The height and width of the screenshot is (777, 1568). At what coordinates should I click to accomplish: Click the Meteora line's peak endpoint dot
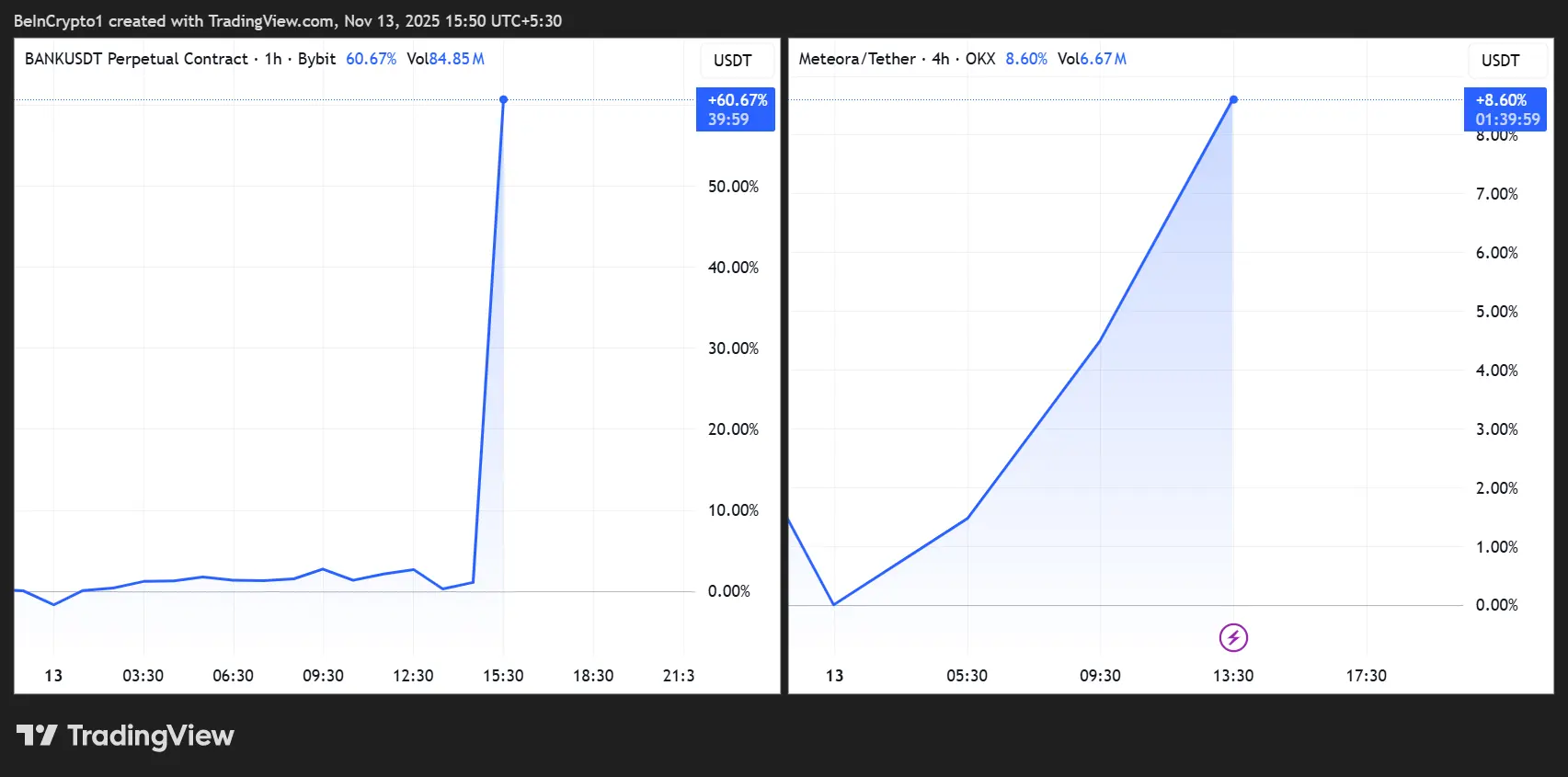(1233, 99)
